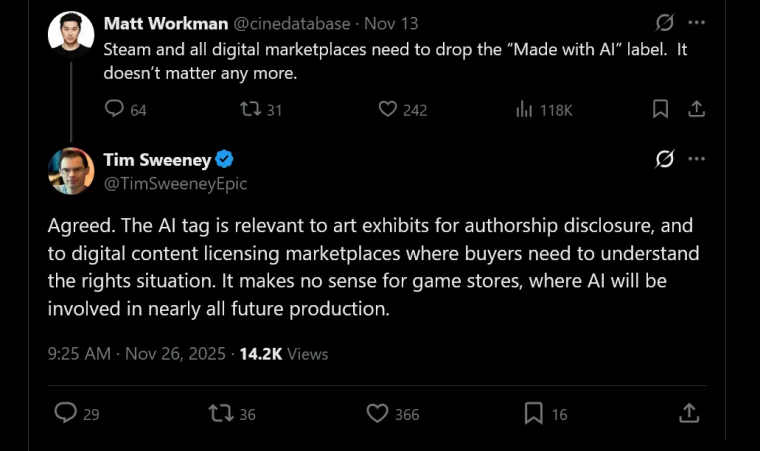Repost Matt Workman's post

pyautogui.click(x=248, y=109)
